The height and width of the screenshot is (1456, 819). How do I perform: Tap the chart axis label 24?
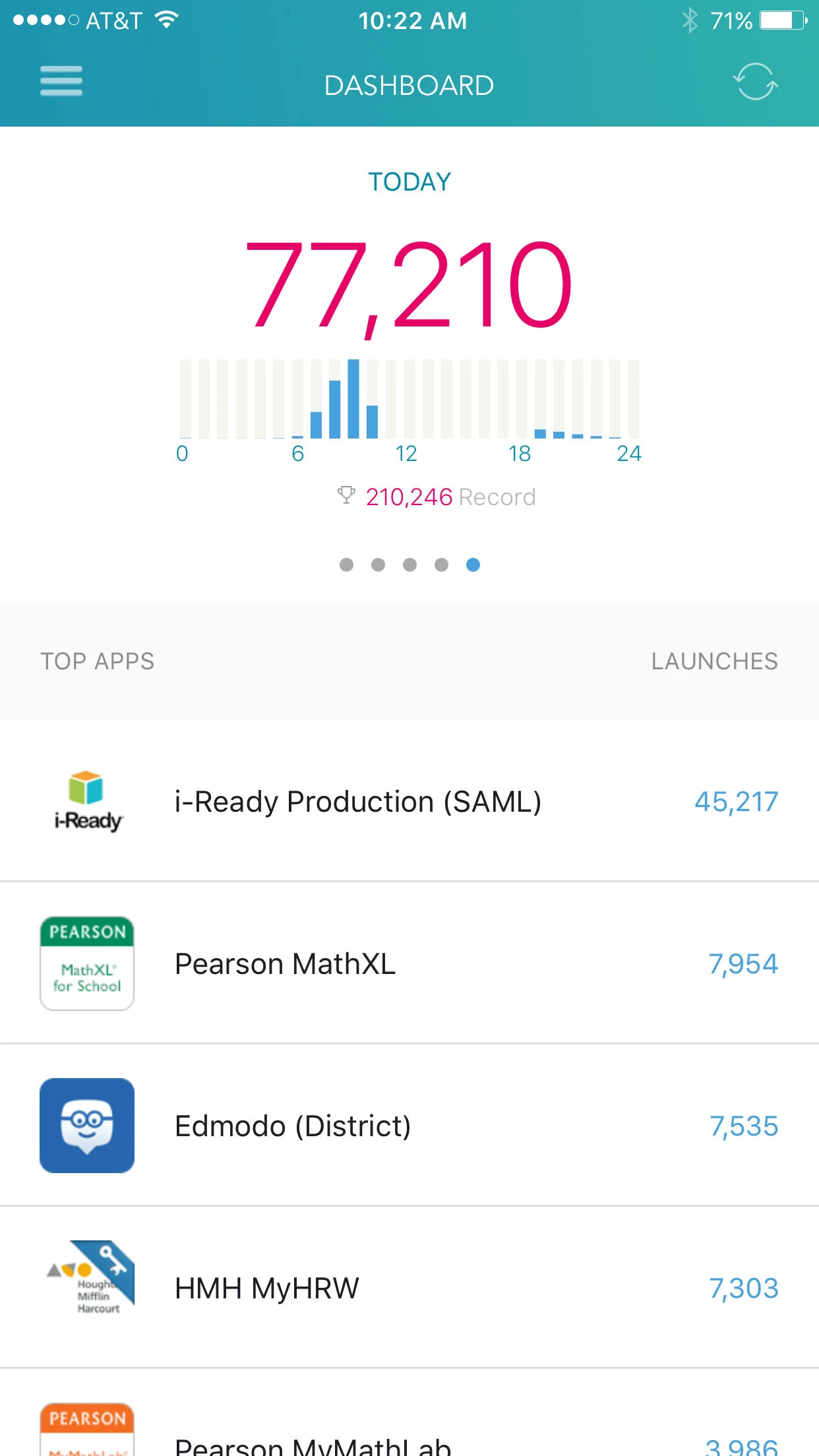coord(628,454)
